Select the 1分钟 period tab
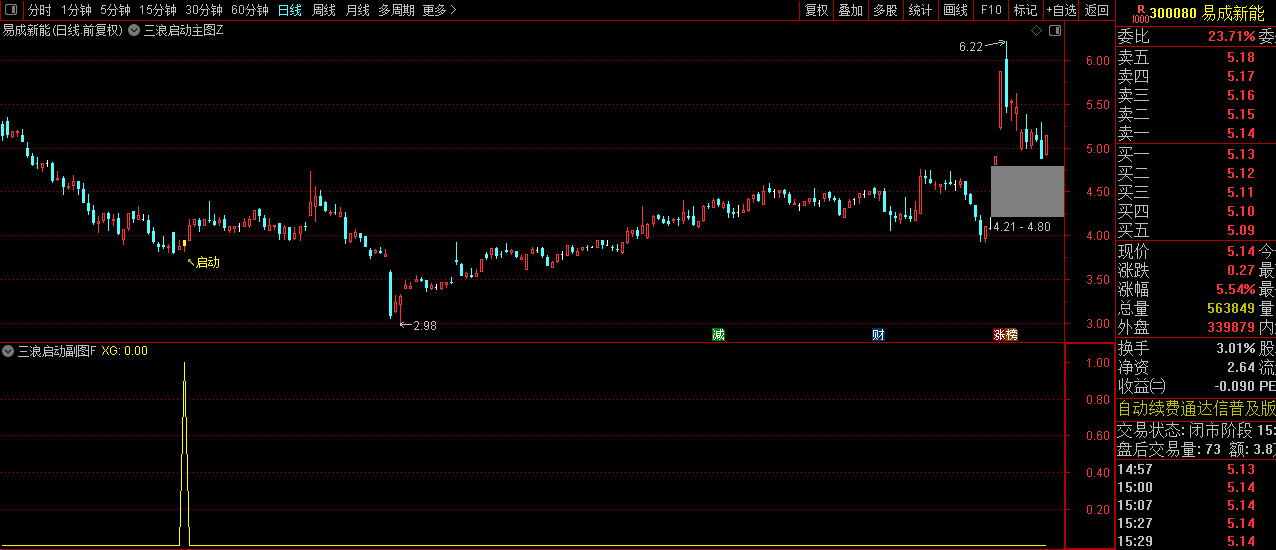Screen dimensions: 1276x550 (76, 10)
